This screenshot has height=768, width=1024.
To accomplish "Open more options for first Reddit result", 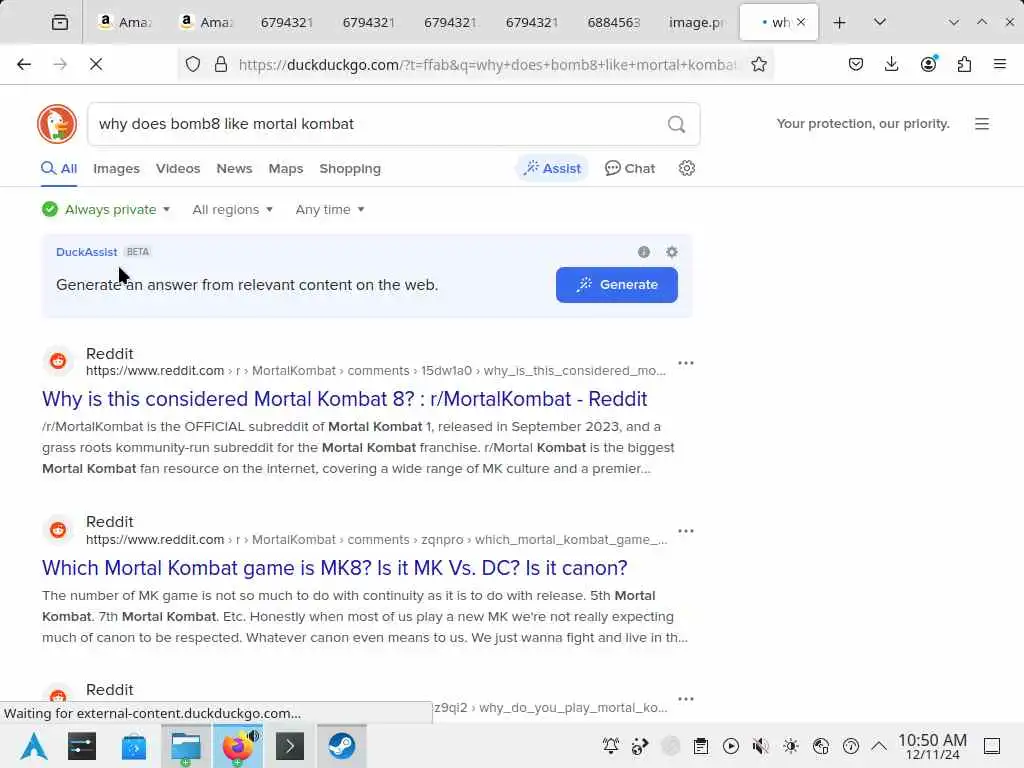I will (686, 363).
